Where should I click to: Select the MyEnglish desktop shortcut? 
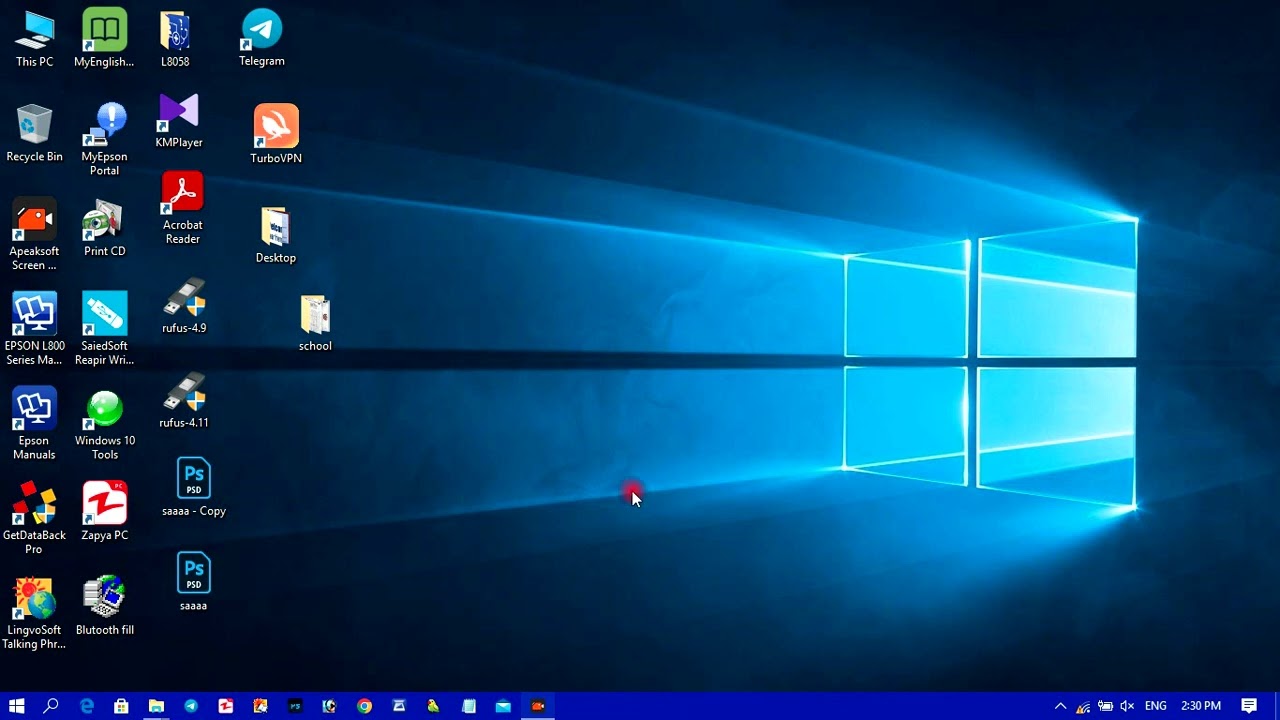point(104,39)
